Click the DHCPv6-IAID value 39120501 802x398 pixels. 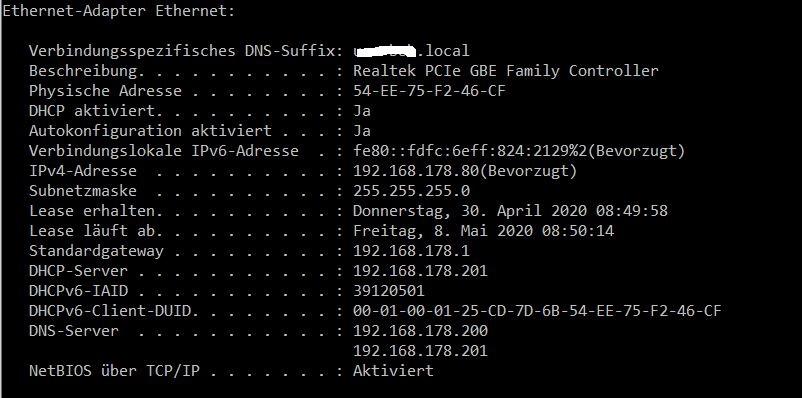click(389, 291)
